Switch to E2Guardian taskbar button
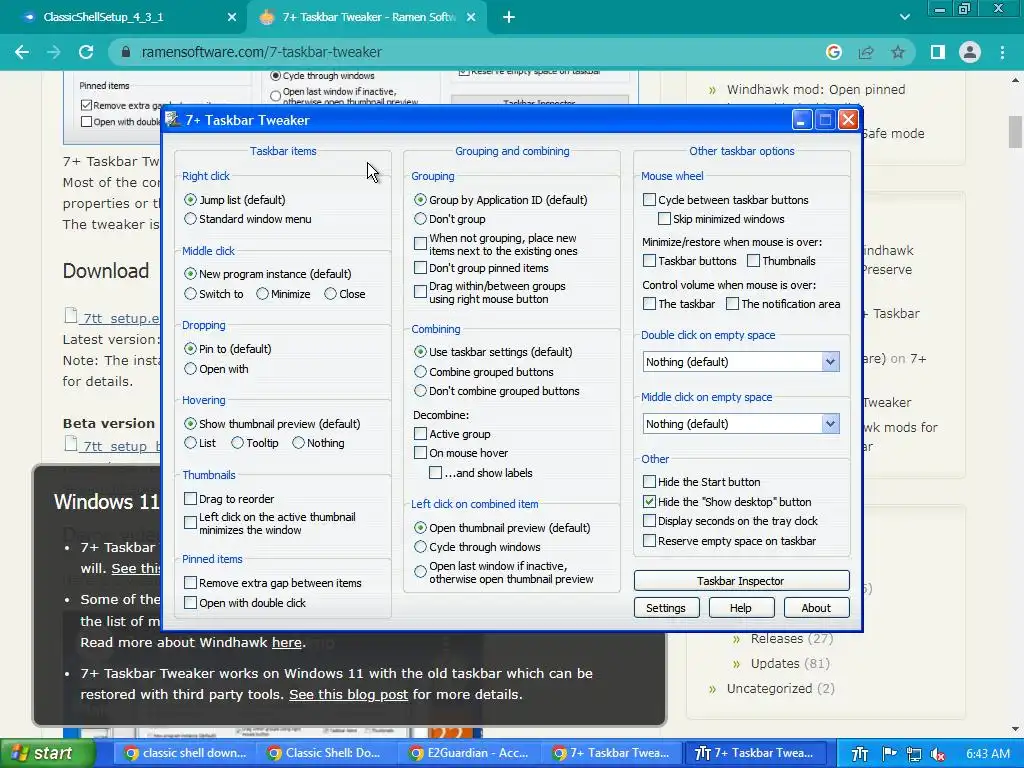The image size is (1024, 768). (x=470, y=753)
